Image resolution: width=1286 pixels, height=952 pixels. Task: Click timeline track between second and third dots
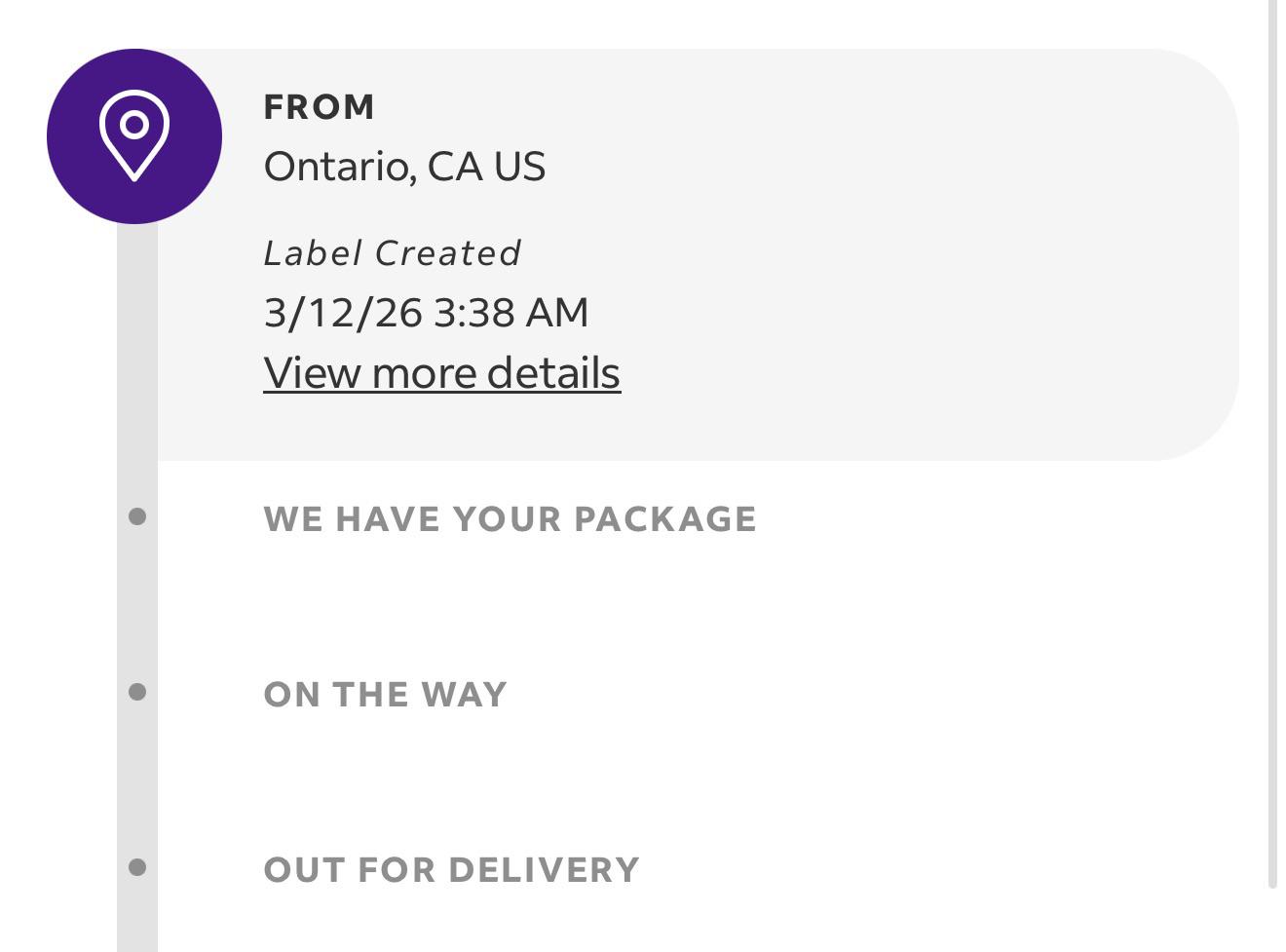[137, 780]
